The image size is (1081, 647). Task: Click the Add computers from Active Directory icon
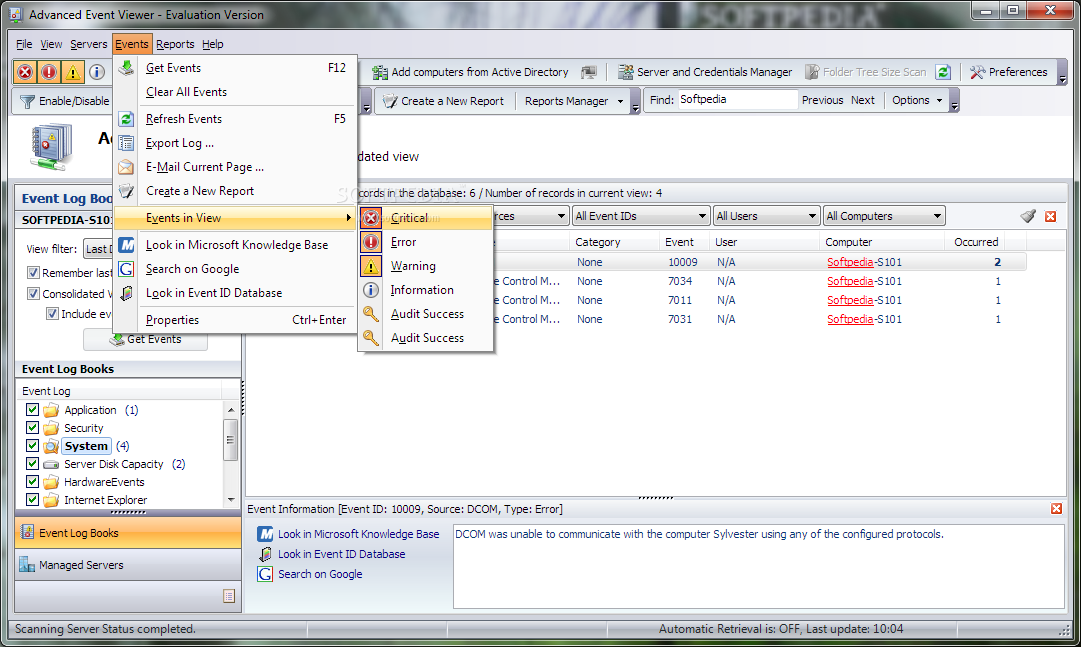click(x=380, y=72)
